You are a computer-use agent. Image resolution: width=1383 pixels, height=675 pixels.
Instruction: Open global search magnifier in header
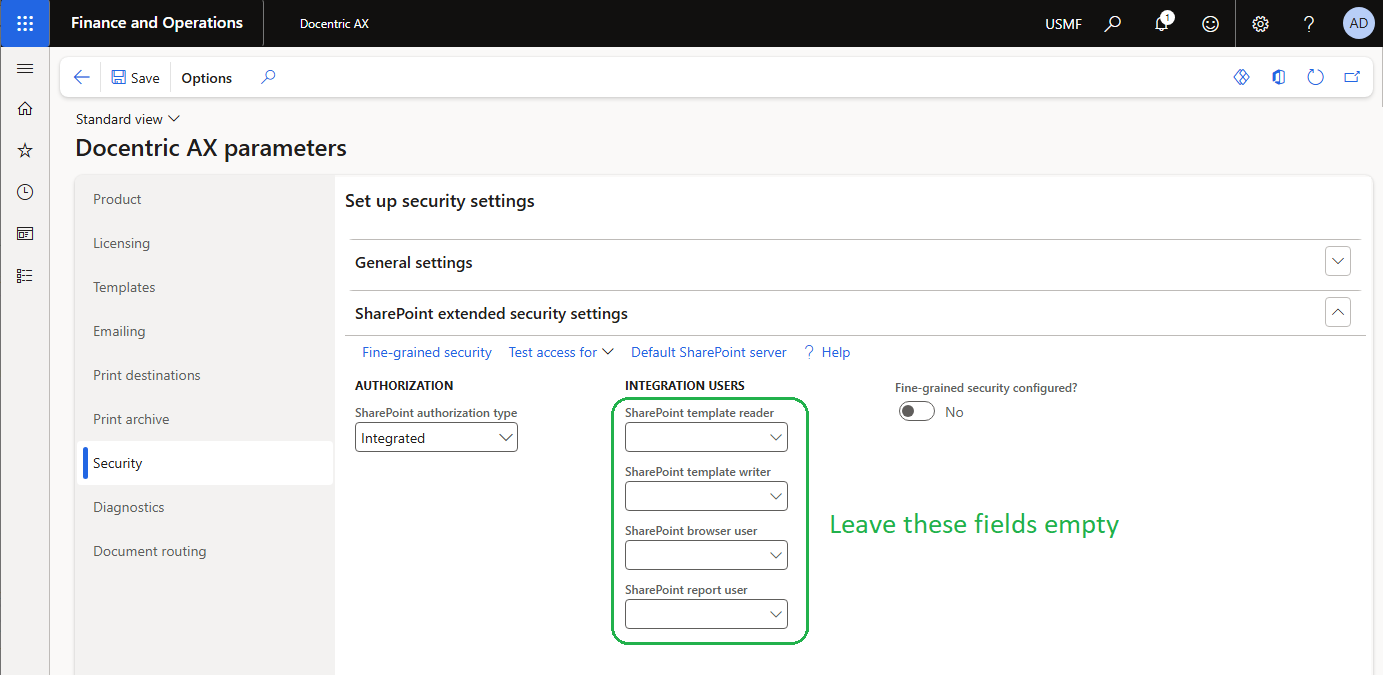coord(1112,23)
